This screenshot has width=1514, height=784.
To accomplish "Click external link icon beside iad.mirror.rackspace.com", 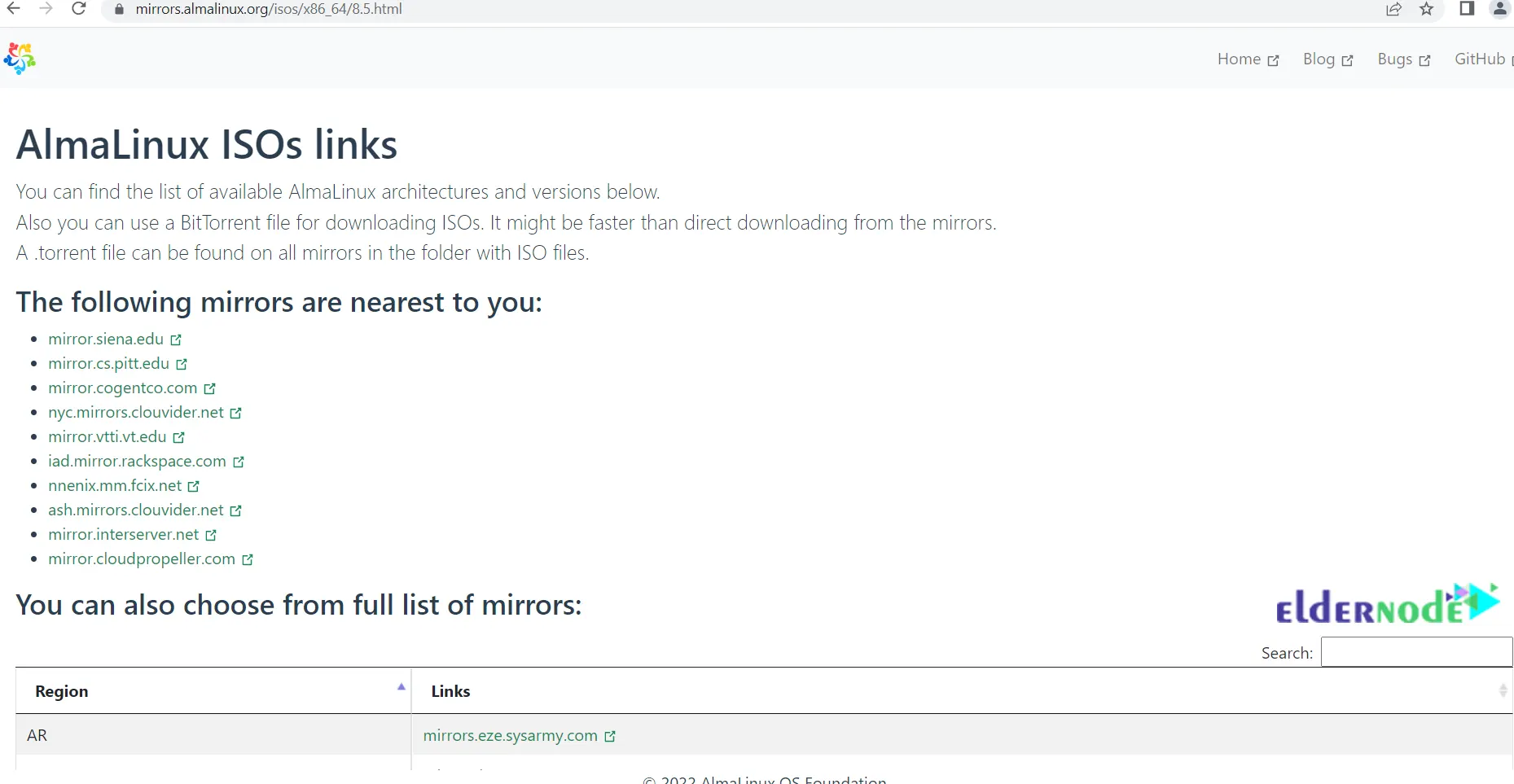I will coord(239,462).
